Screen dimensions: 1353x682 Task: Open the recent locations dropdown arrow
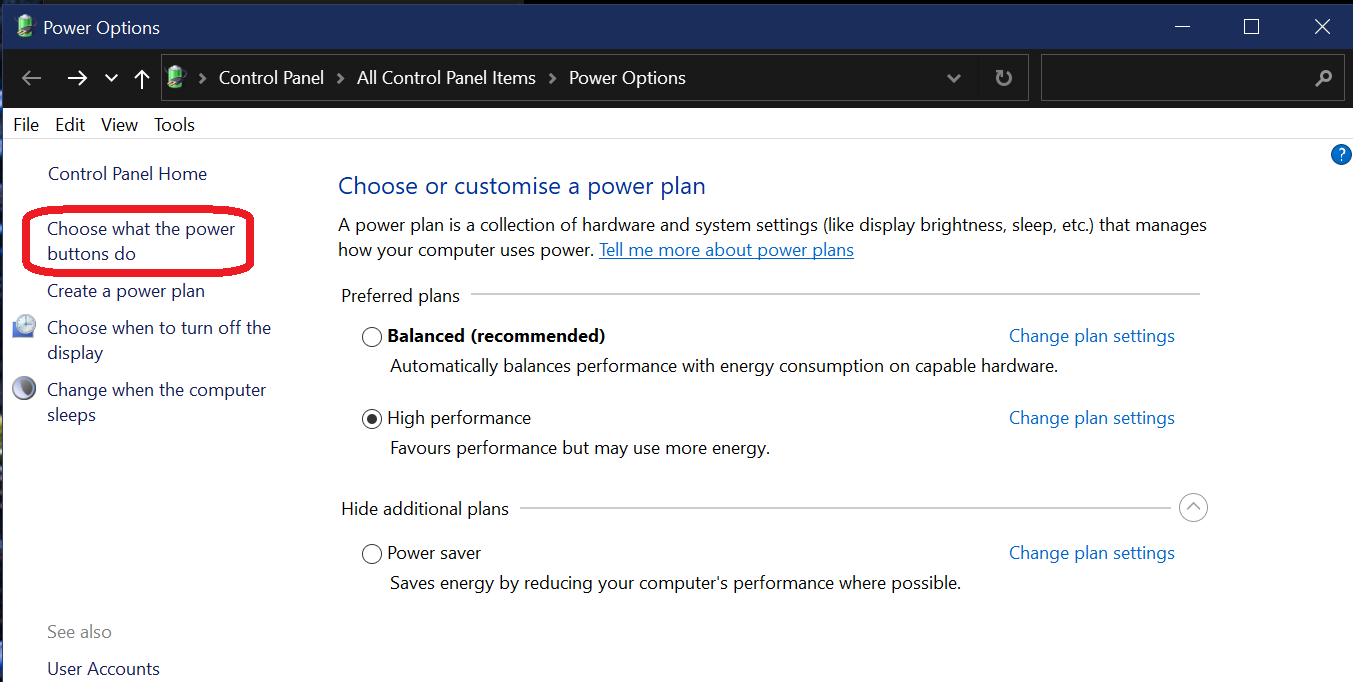click(x=111, y=78)
